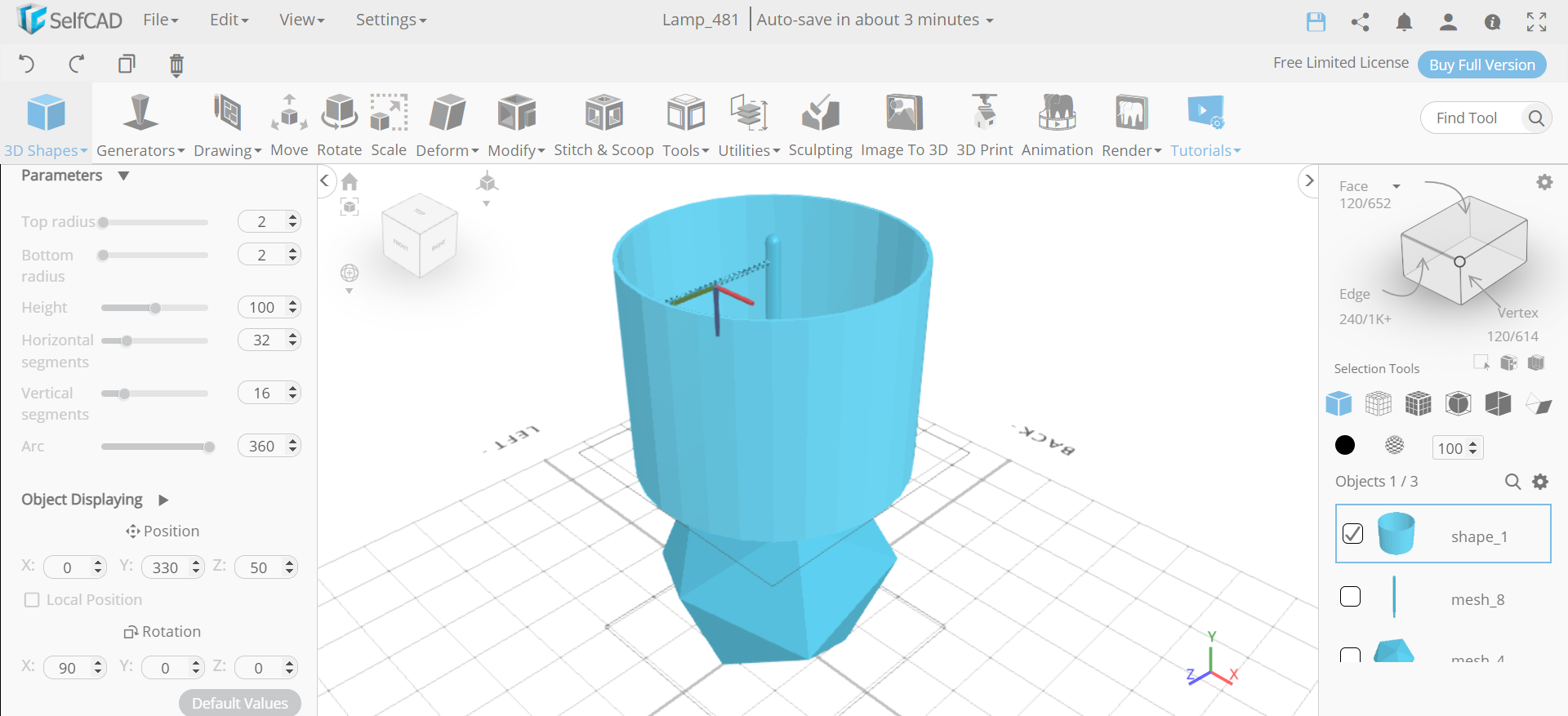Screen dimensions: 1568x716
Task: Open notifications bell
Action: point(1404,22)
